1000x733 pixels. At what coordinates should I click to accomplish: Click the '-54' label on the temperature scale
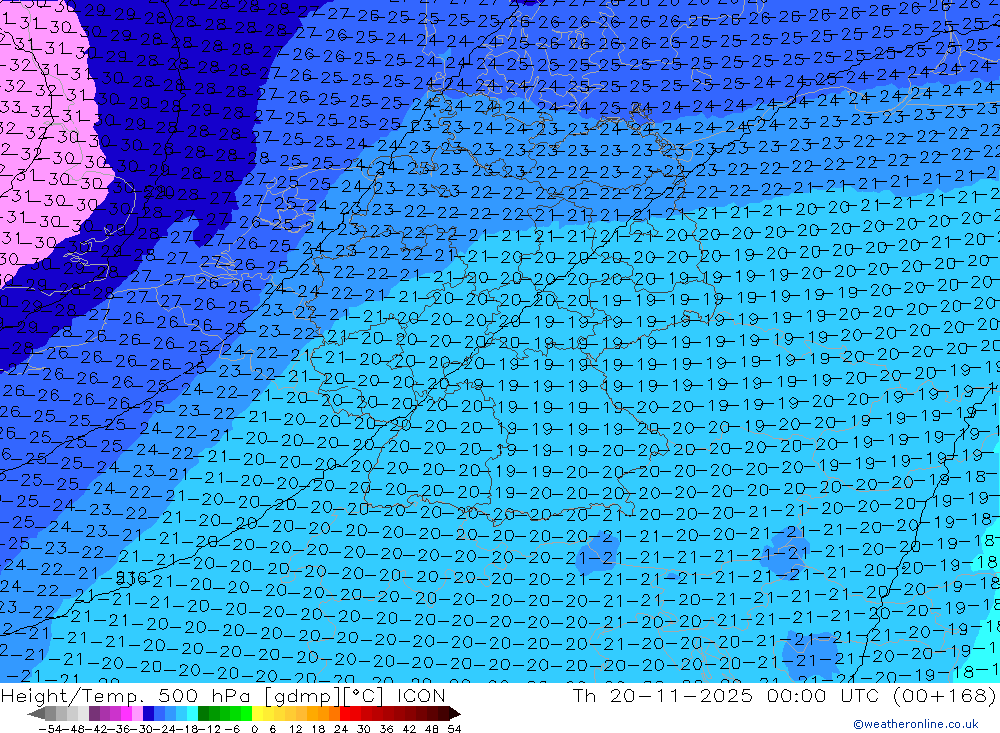point(50,729)
